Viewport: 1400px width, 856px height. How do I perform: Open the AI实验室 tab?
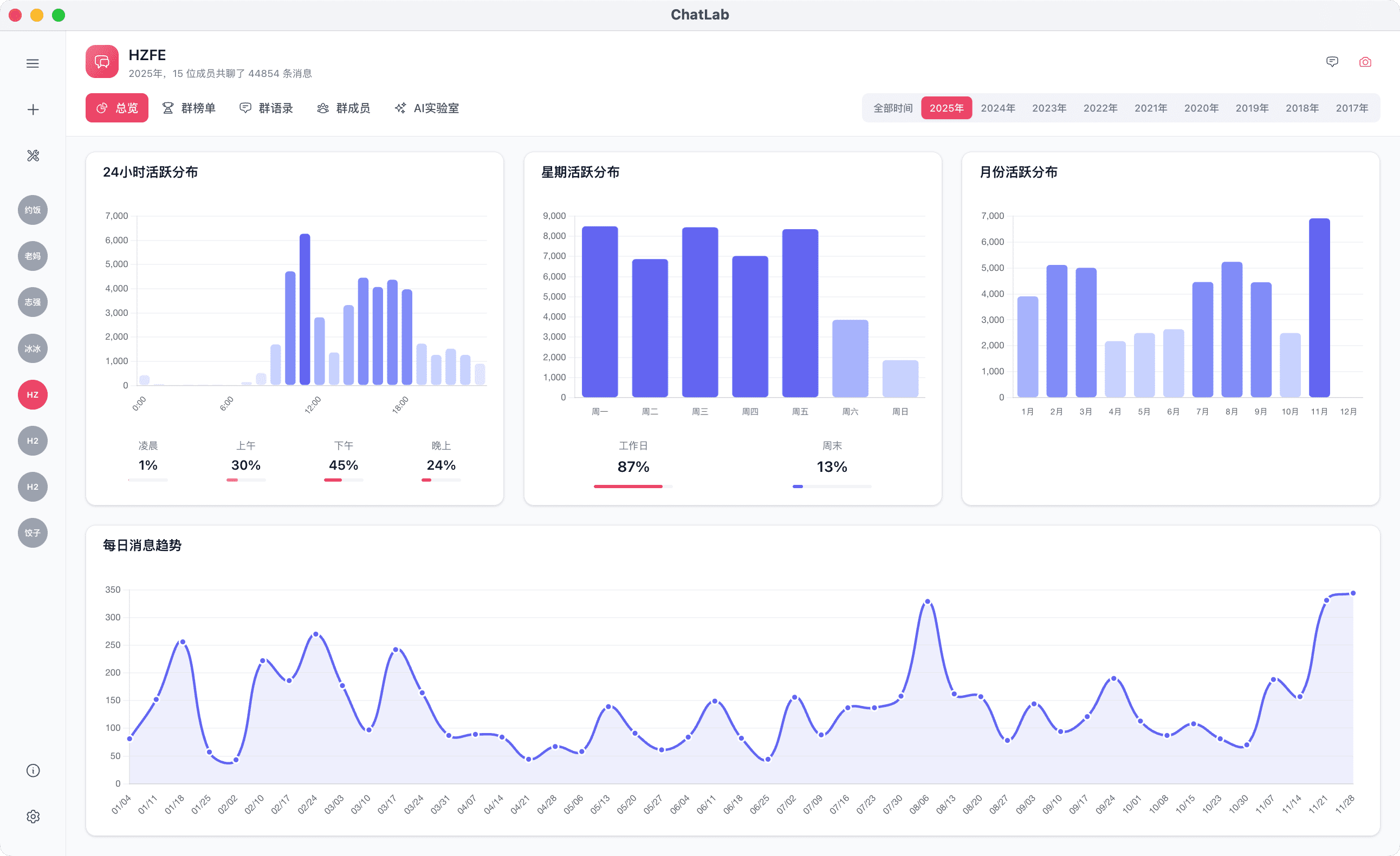(426, 108)
